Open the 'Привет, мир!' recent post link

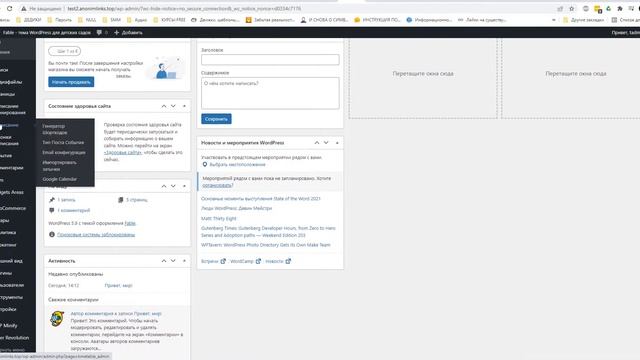click(x=118, y=286)
